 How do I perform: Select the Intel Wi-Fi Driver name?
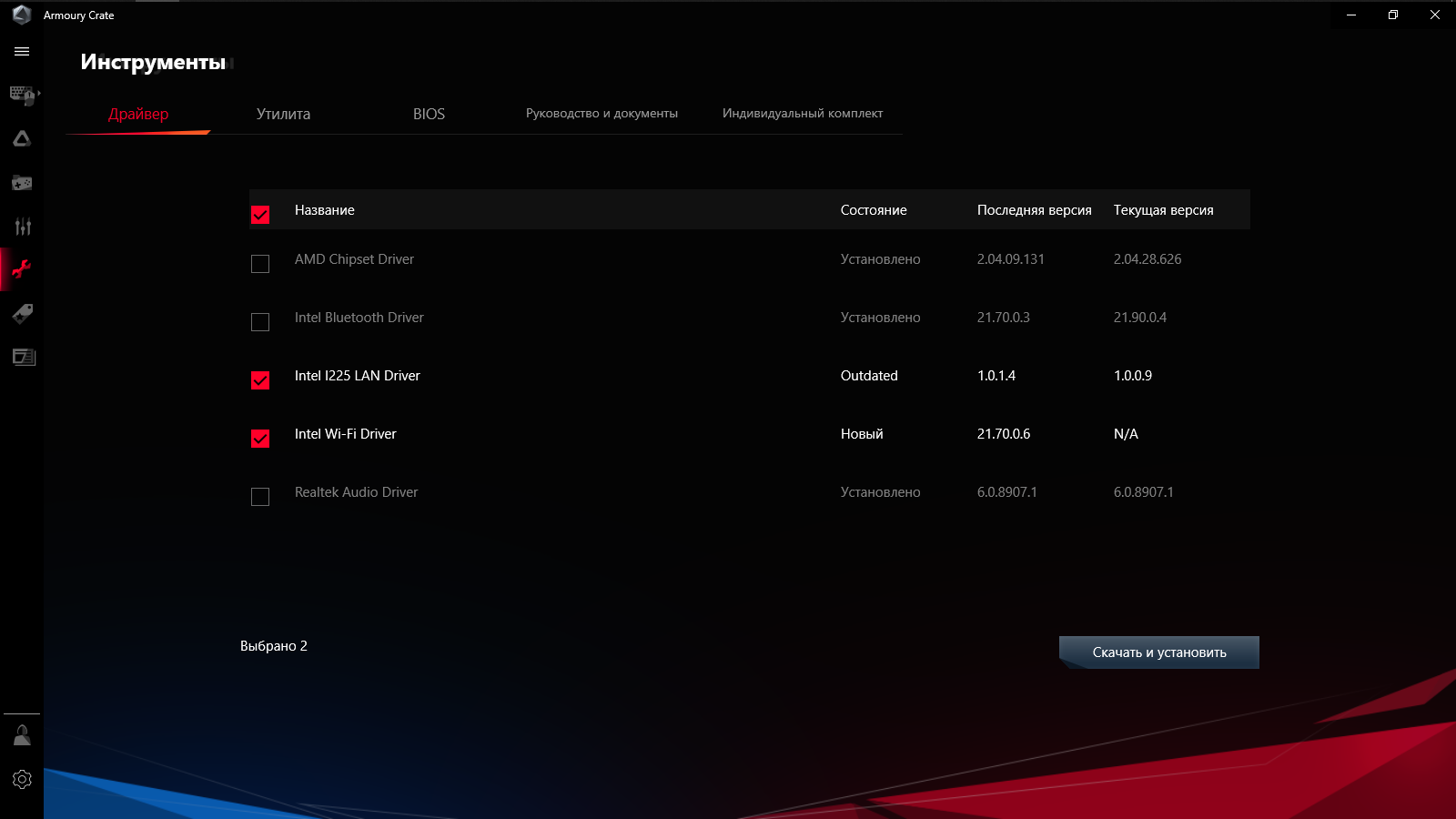[346, 434]
